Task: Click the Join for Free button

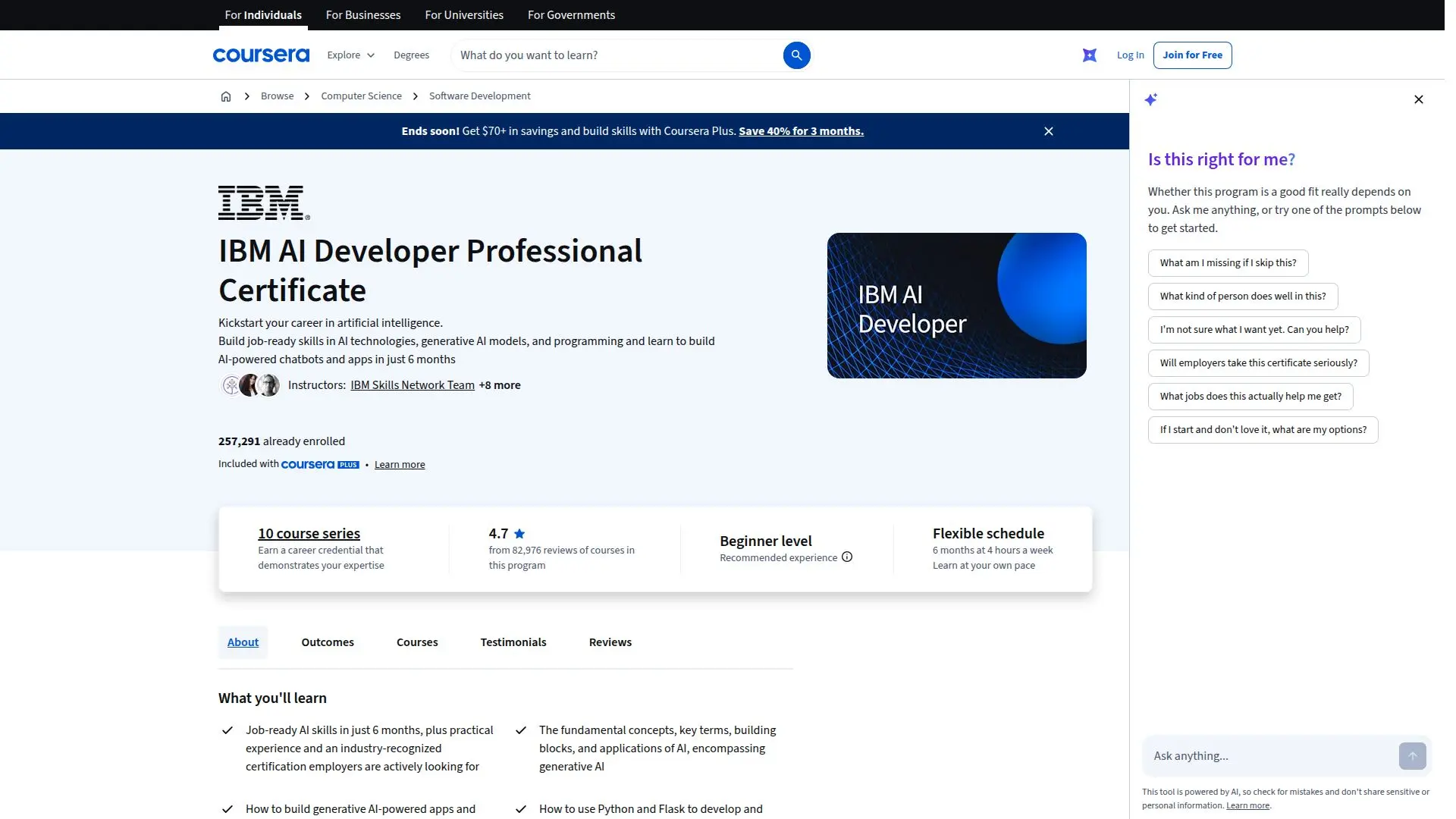Action: 1192,55
